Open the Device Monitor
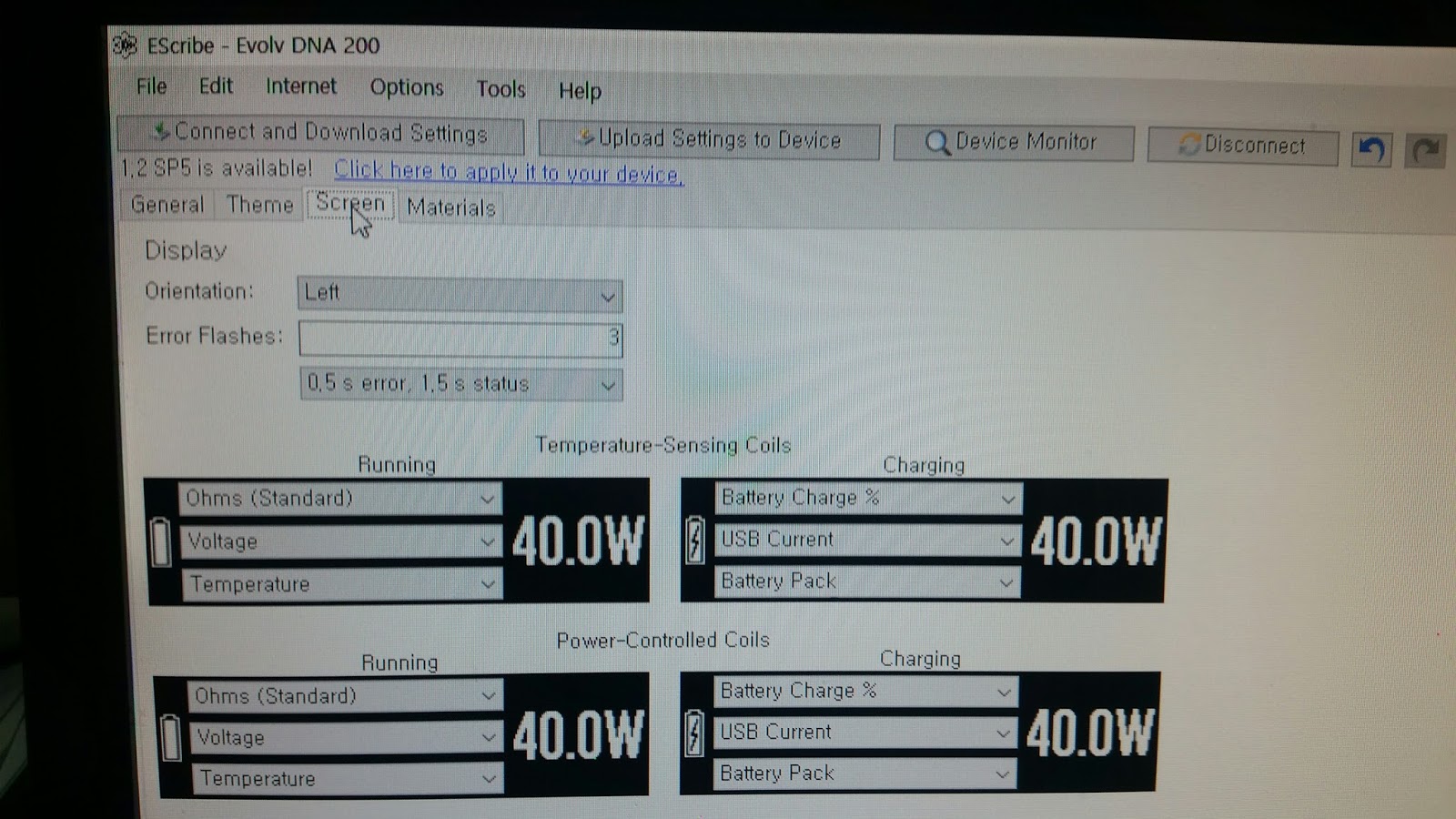This screenshot has width=1456, height=819. (x=1013, y=143)
